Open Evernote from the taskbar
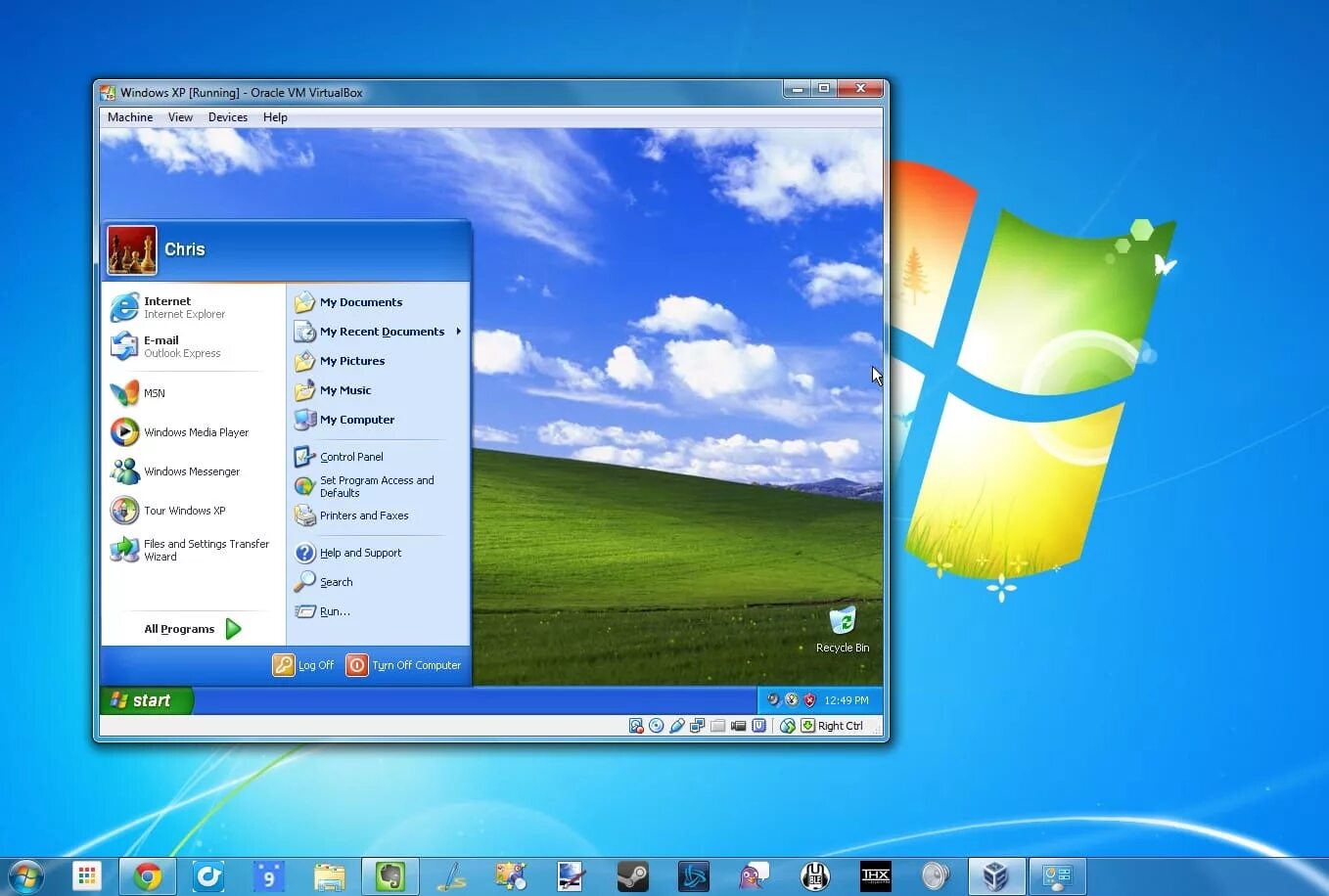This screenshot has width=1329, height=896. [x=390, y=876]
